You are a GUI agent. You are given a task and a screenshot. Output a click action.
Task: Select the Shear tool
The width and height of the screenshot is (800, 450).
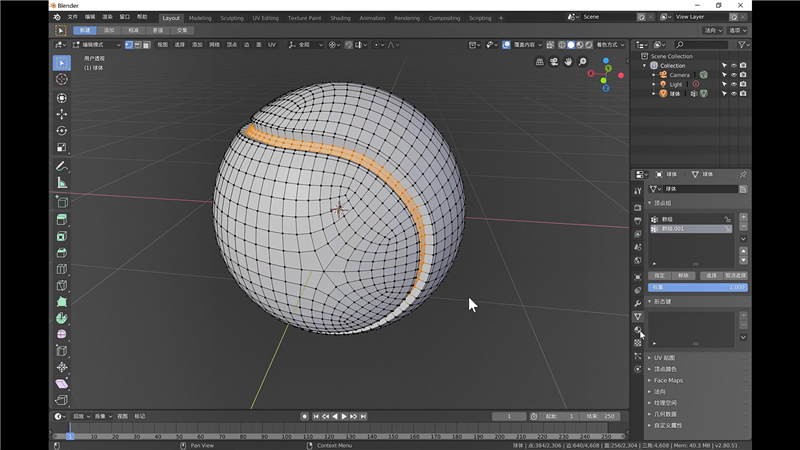pyautogui.click(x=62, y=384)
